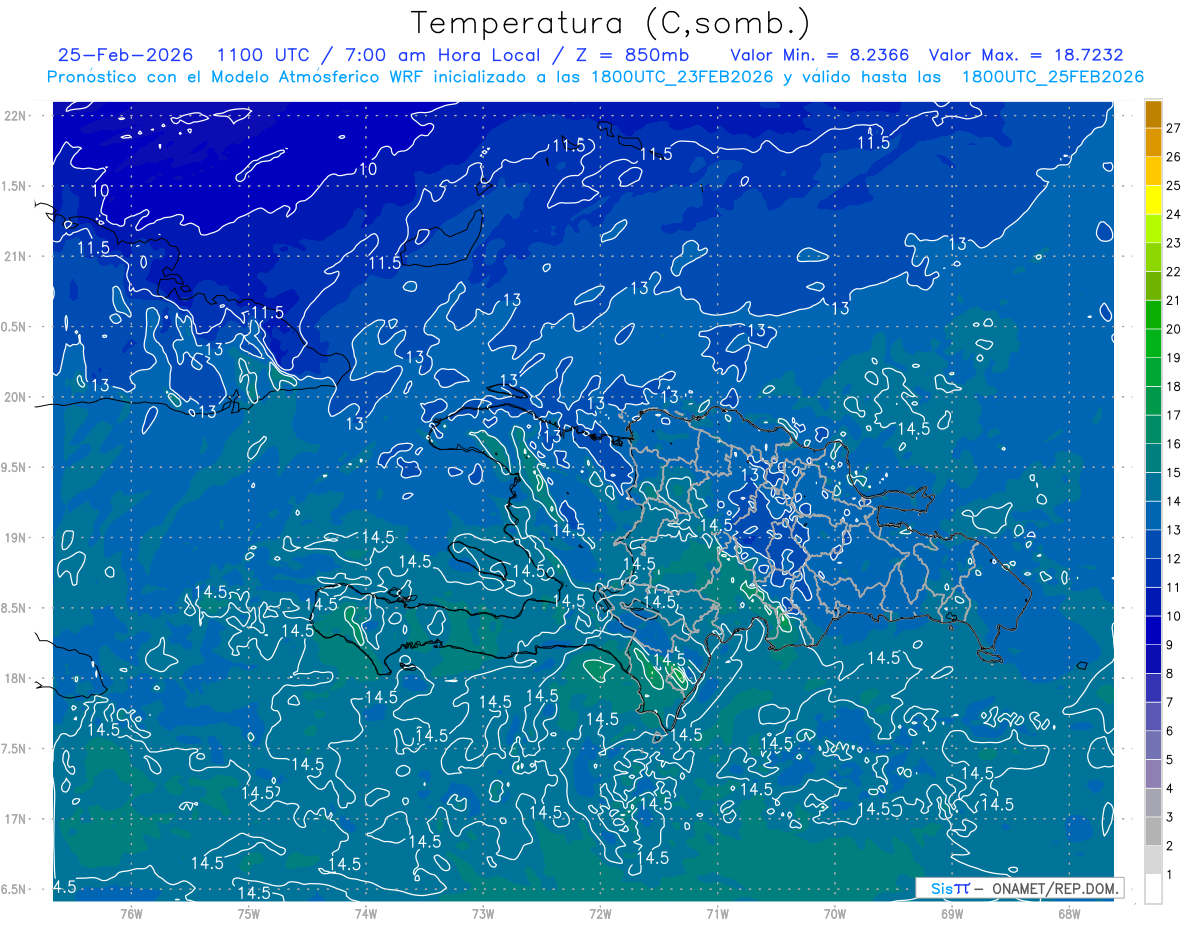
Task: Select the '1800UTC_23FEB2026' initialization time
Action: (x=682, y=77)
